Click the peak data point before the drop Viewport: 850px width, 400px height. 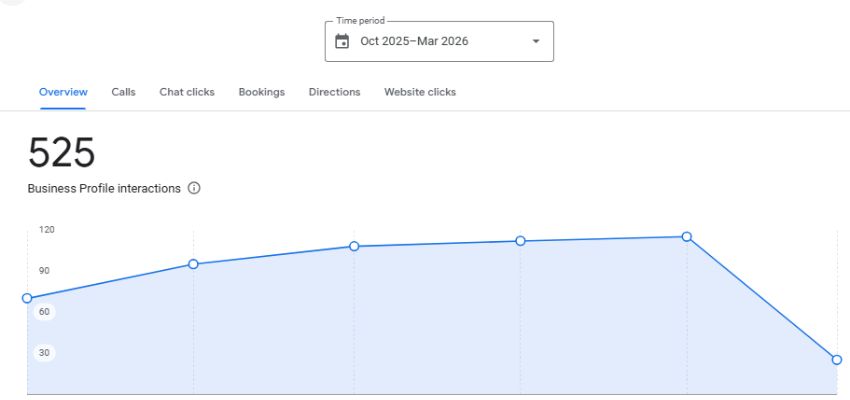686,237
